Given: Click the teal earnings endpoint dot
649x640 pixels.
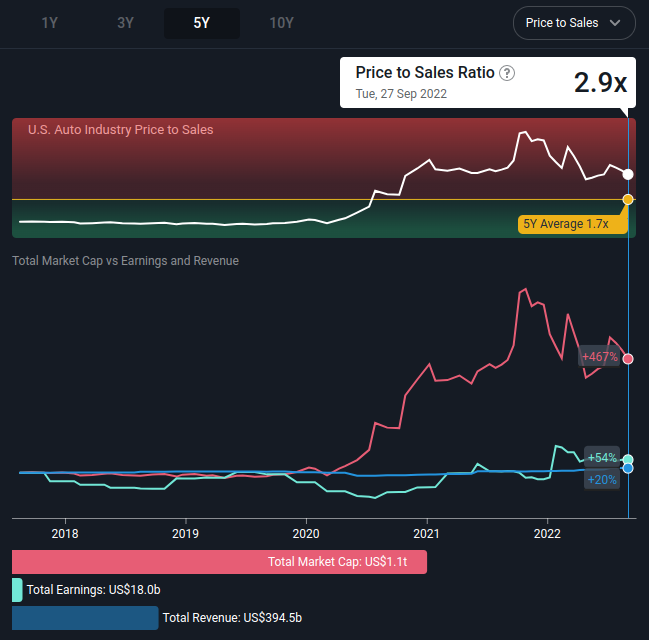Looking at the screenshot, I should [x=628, y=459].
